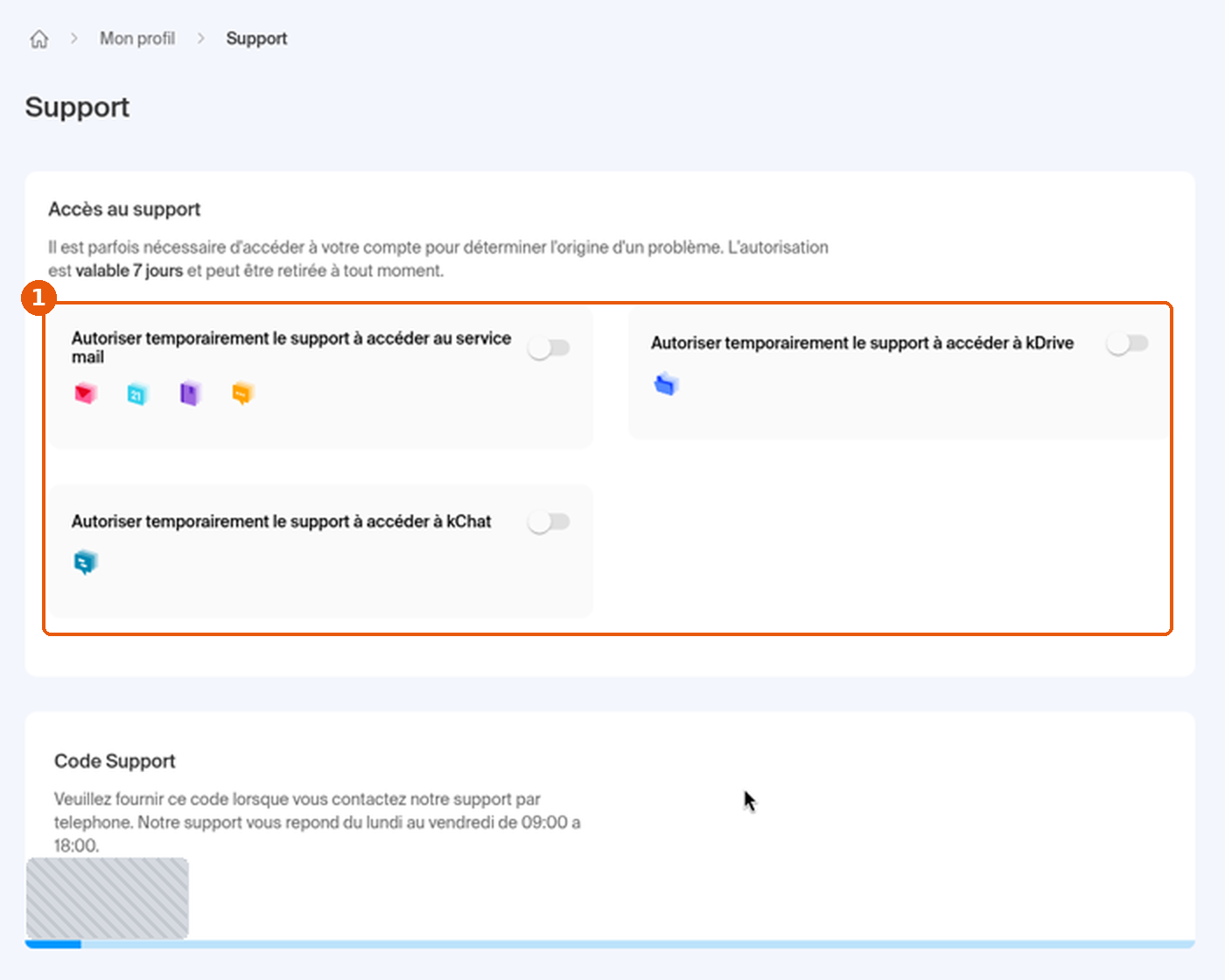
Task: Click the Support page title
Action: 77,107
